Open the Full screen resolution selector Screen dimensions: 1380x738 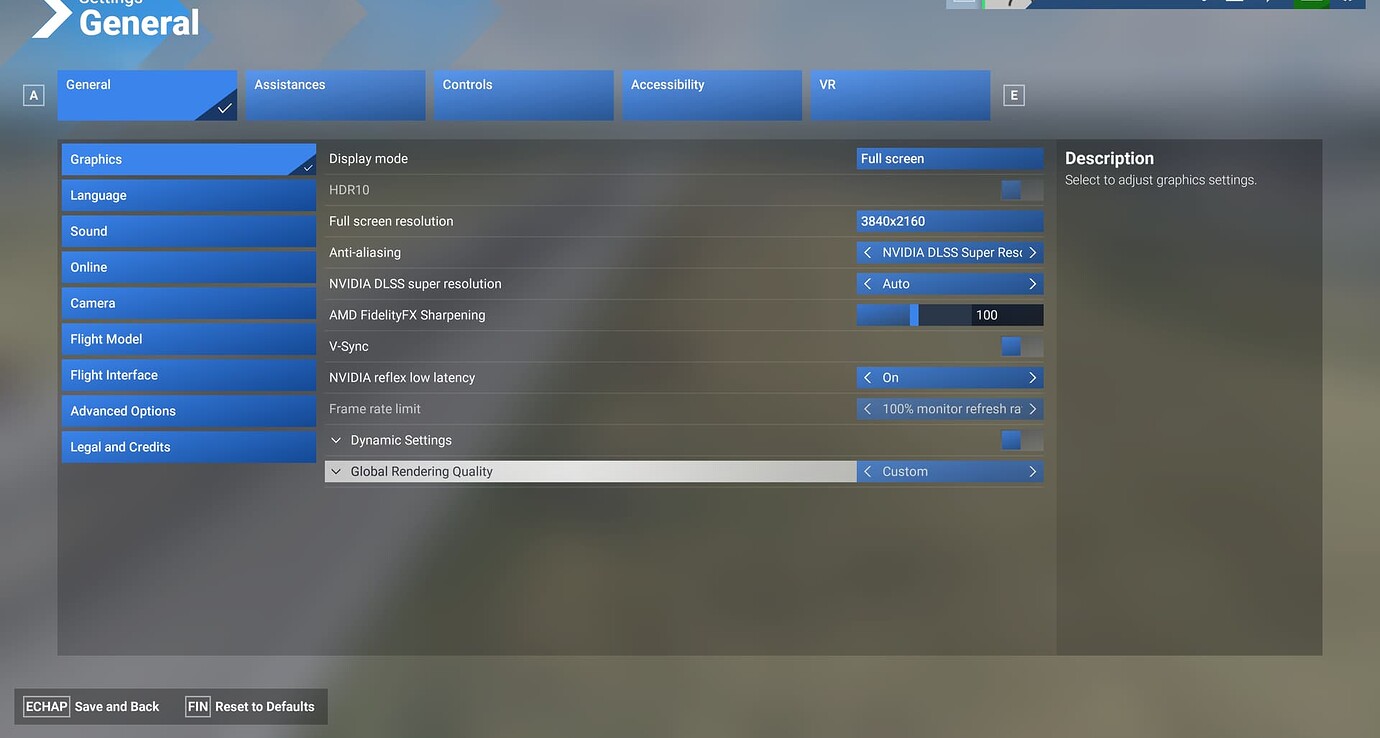(949, 220)
